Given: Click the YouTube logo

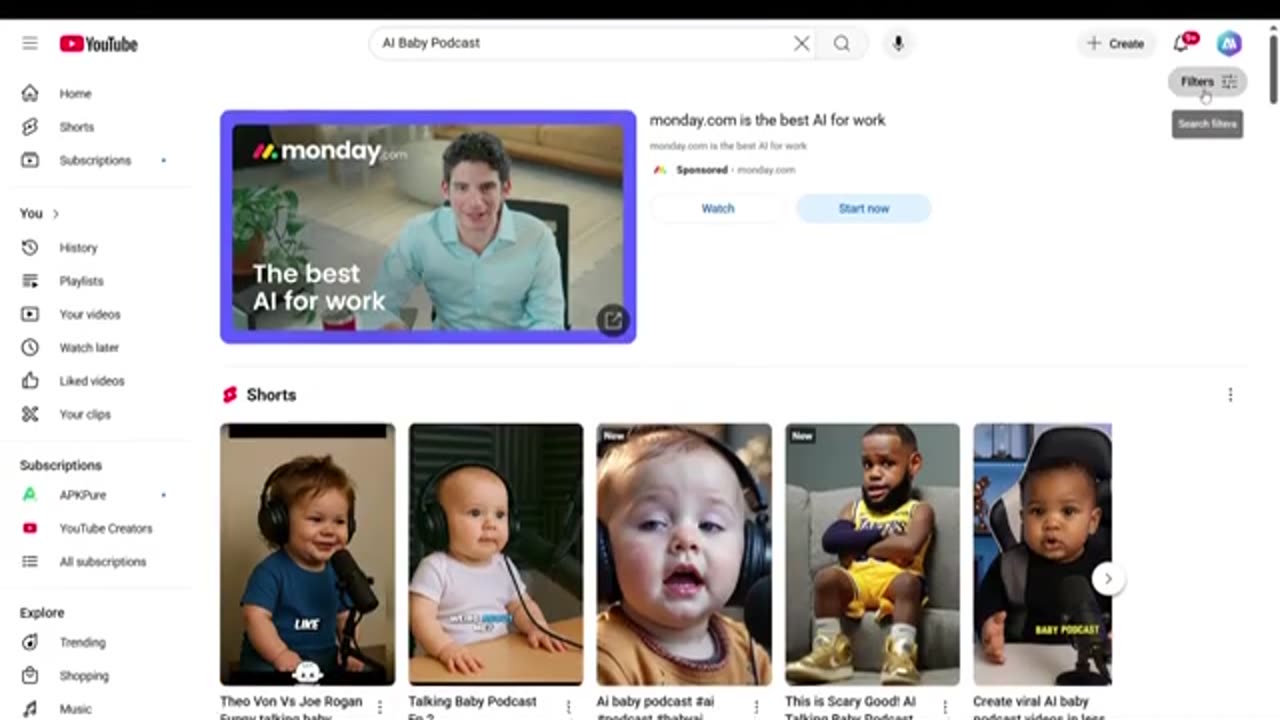Looking at the screenshot, I should click(x=98, y=44).
